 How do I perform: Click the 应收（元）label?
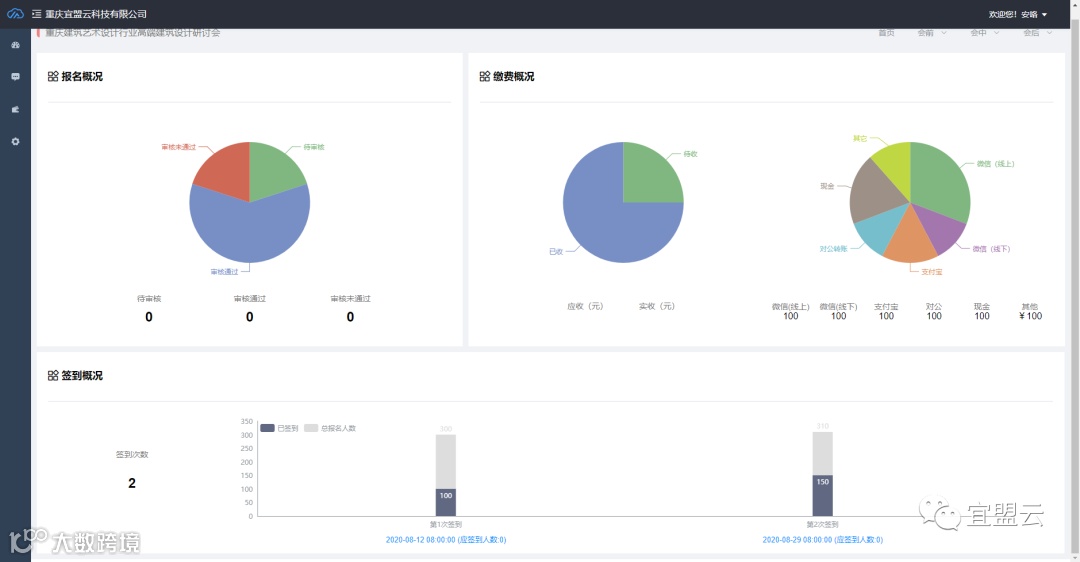tap(585, 306)
